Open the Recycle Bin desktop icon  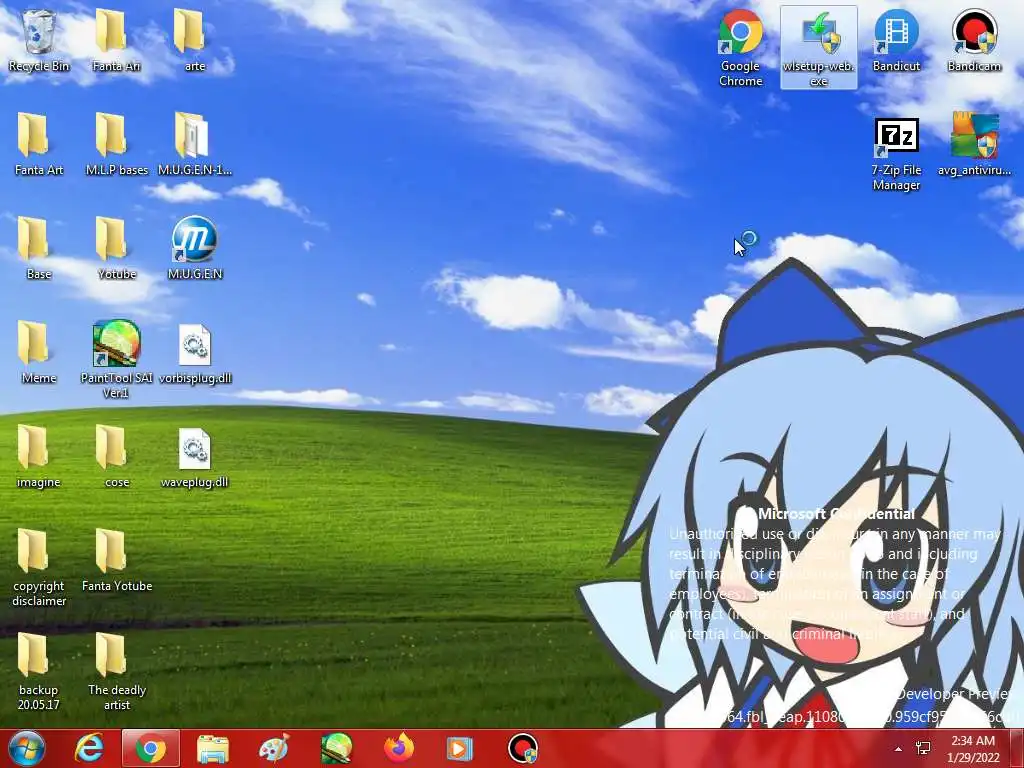point(39,40)
